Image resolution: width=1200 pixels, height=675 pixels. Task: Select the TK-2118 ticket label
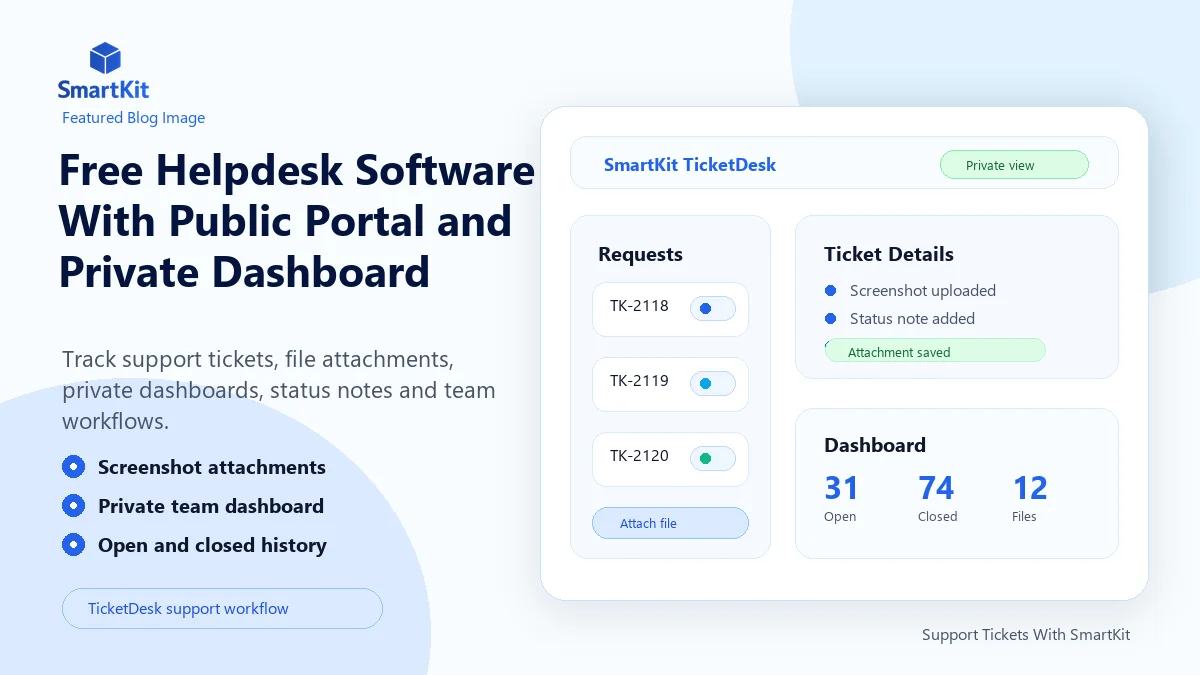(x=639, y=306)
